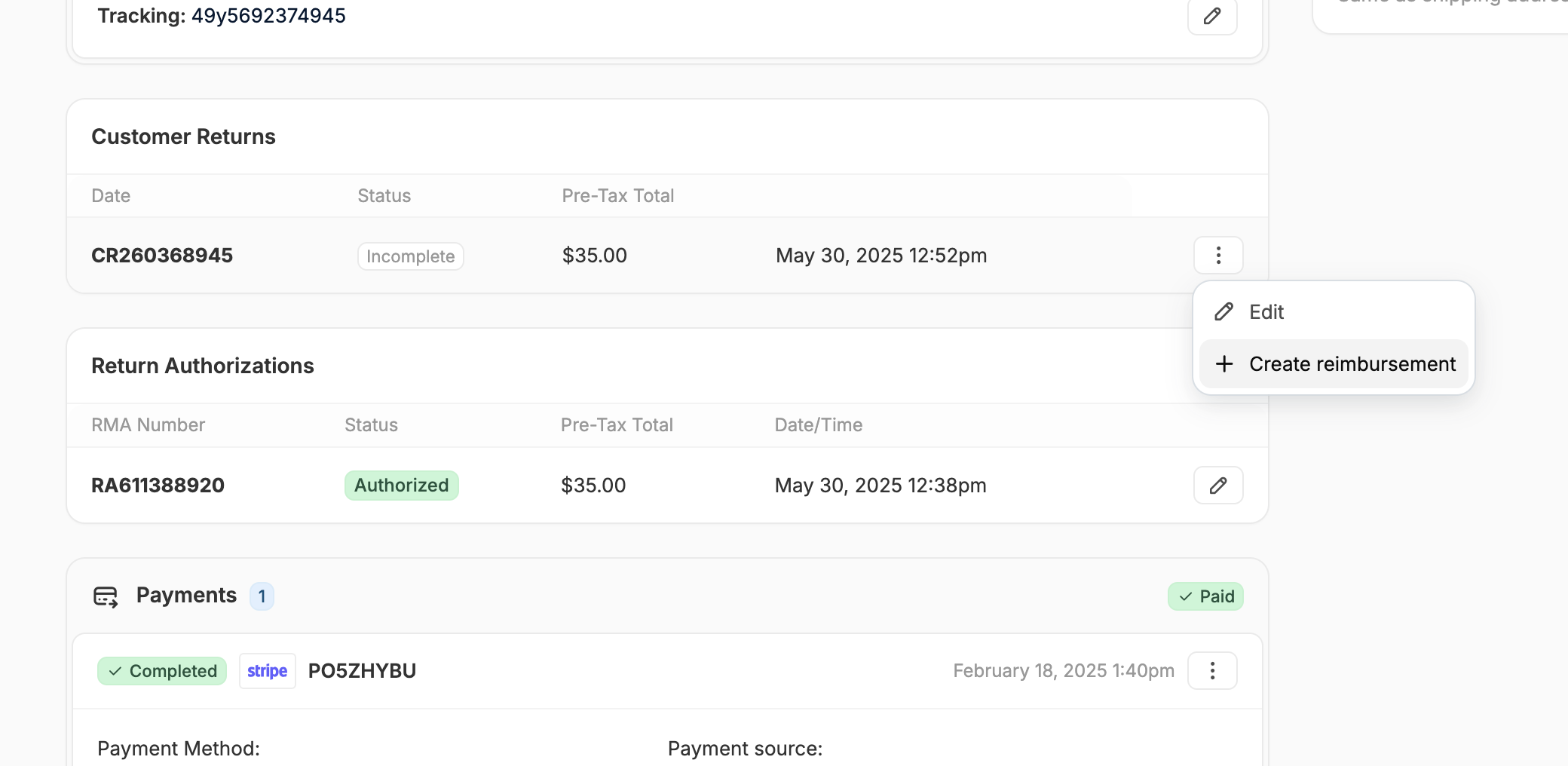Click the plus icon for Create reimbursement
1568x766 pixels.
tap(1224, 364)
